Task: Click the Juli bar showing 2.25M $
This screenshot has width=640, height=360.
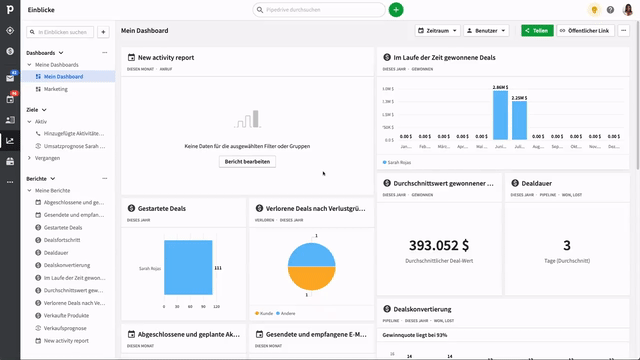Action: 519,120
